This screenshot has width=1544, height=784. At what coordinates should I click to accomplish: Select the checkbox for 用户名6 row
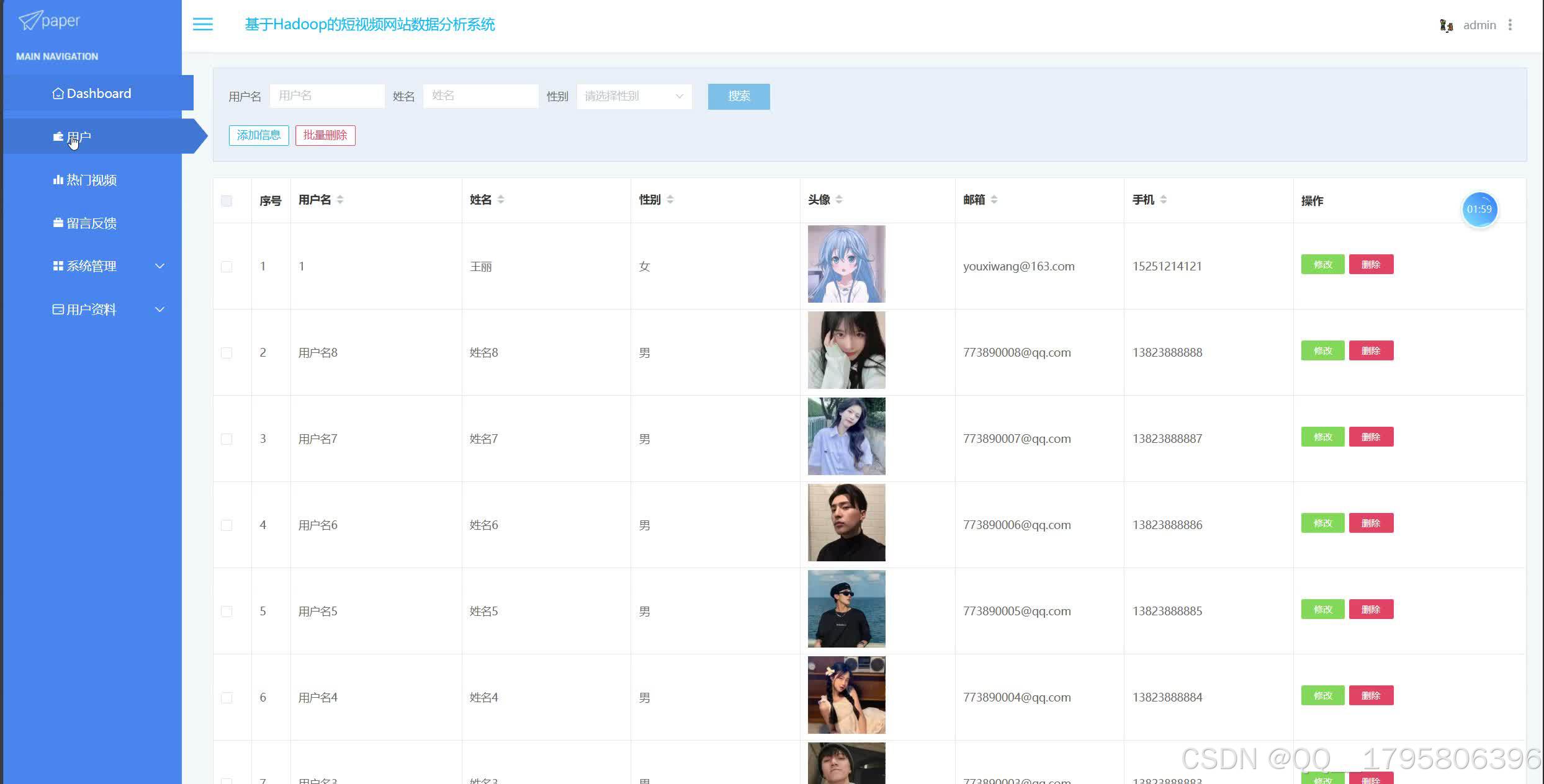click(227, 525)
